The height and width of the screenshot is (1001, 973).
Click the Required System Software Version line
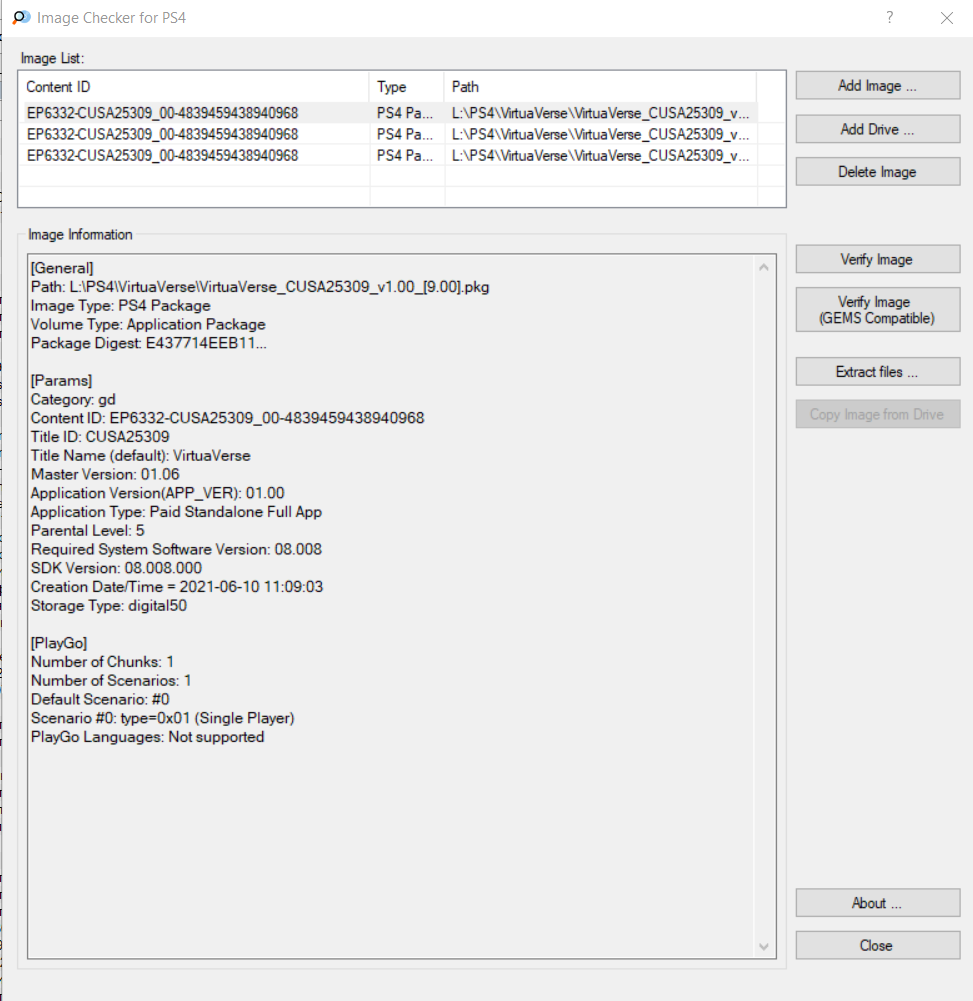176,550
